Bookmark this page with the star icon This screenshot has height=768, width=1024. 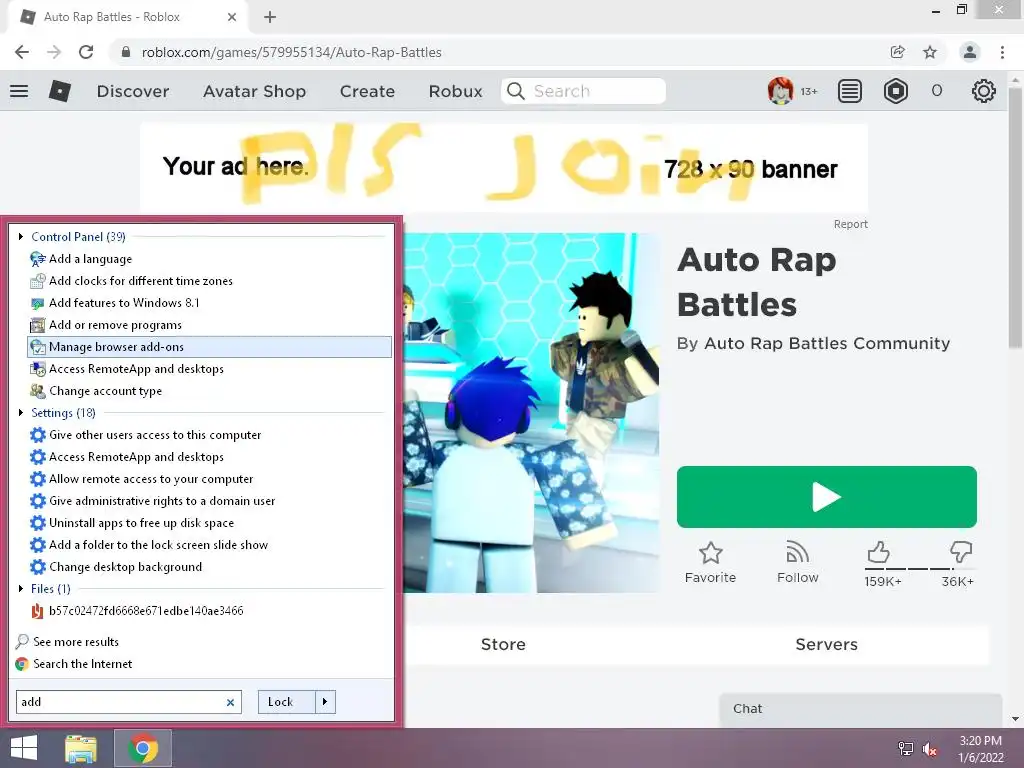[930, 52]
